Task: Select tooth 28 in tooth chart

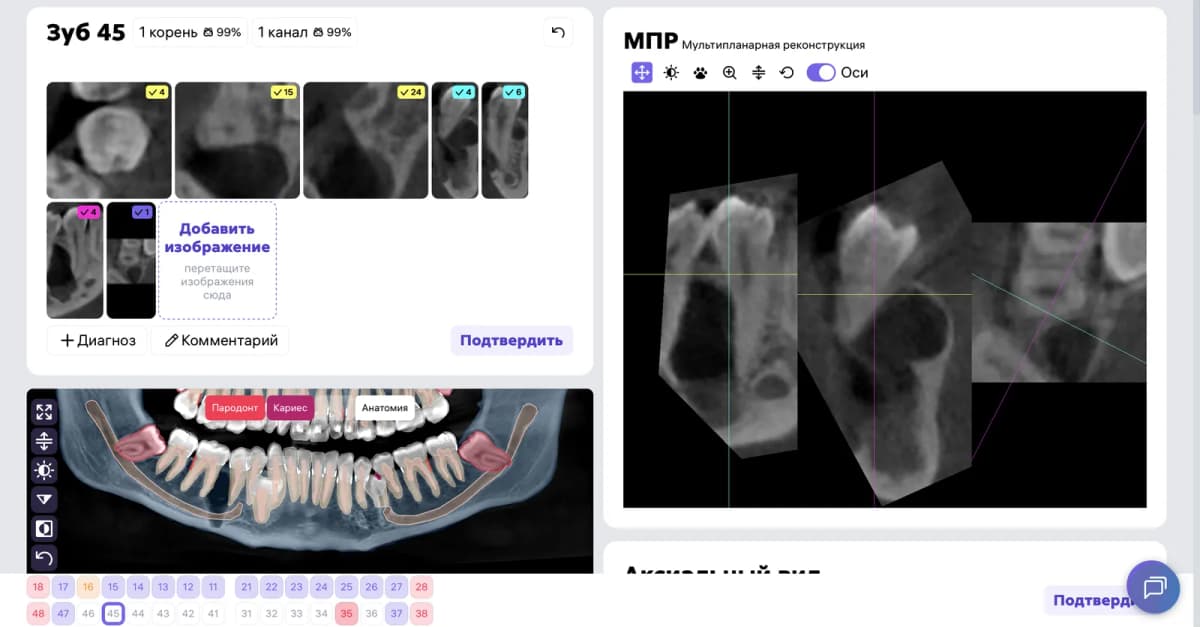Action: (422, 587)
